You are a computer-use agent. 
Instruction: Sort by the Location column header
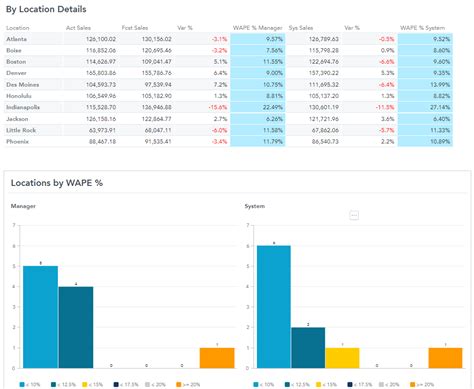(18, 28)
